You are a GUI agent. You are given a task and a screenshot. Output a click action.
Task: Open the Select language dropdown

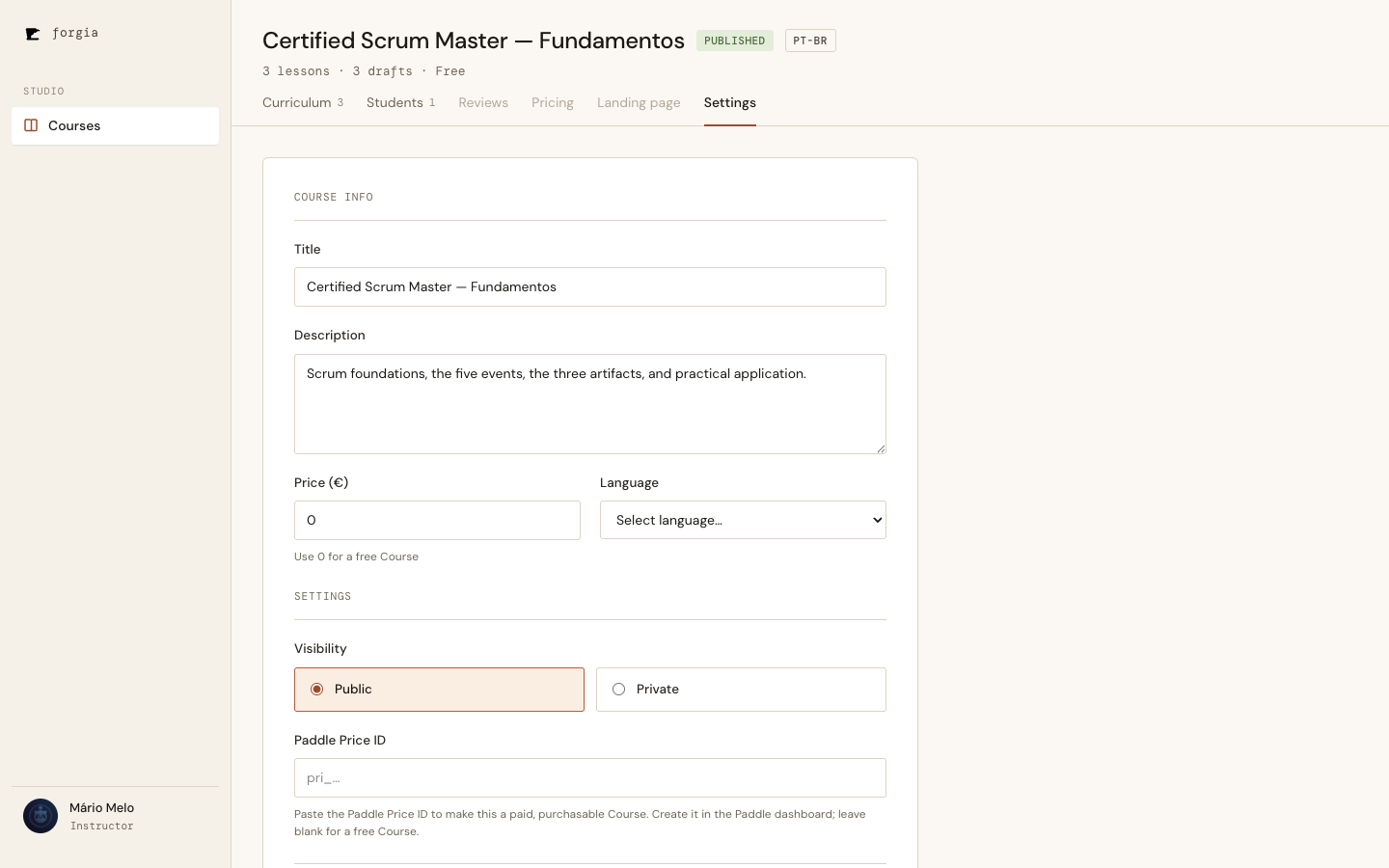point(743,520)
